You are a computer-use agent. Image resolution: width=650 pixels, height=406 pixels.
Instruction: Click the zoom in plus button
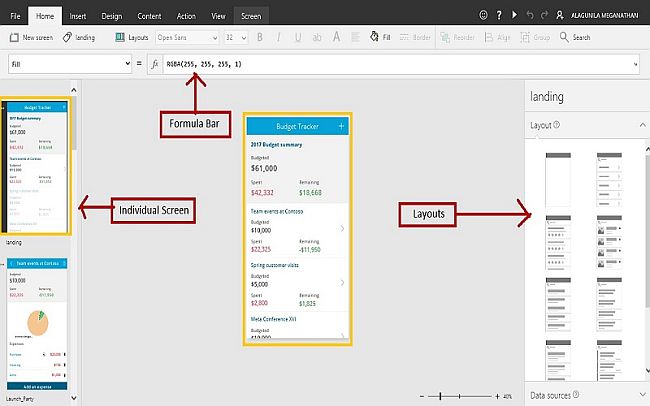497,396
